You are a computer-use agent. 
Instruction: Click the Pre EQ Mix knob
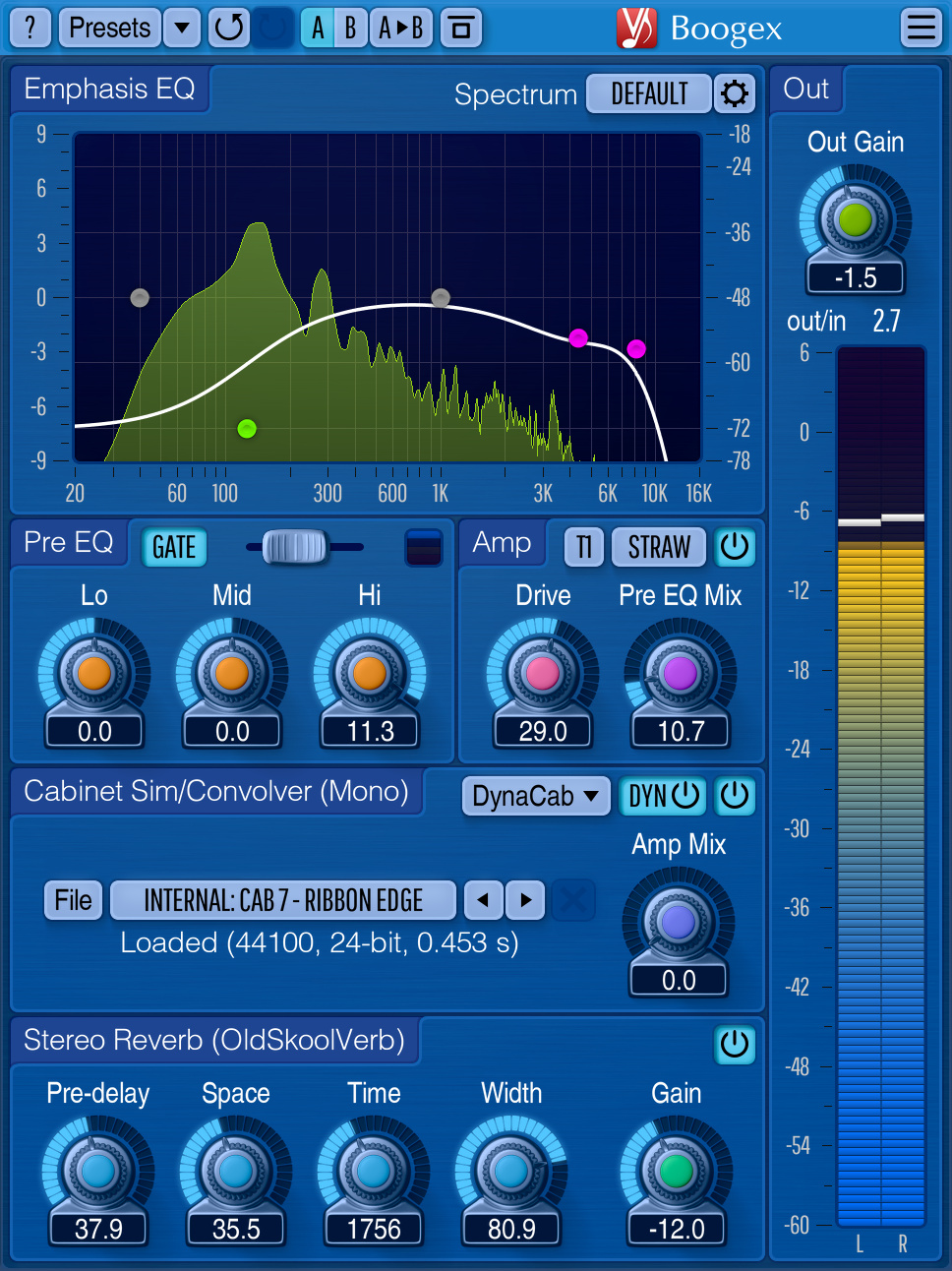point(680,673)
